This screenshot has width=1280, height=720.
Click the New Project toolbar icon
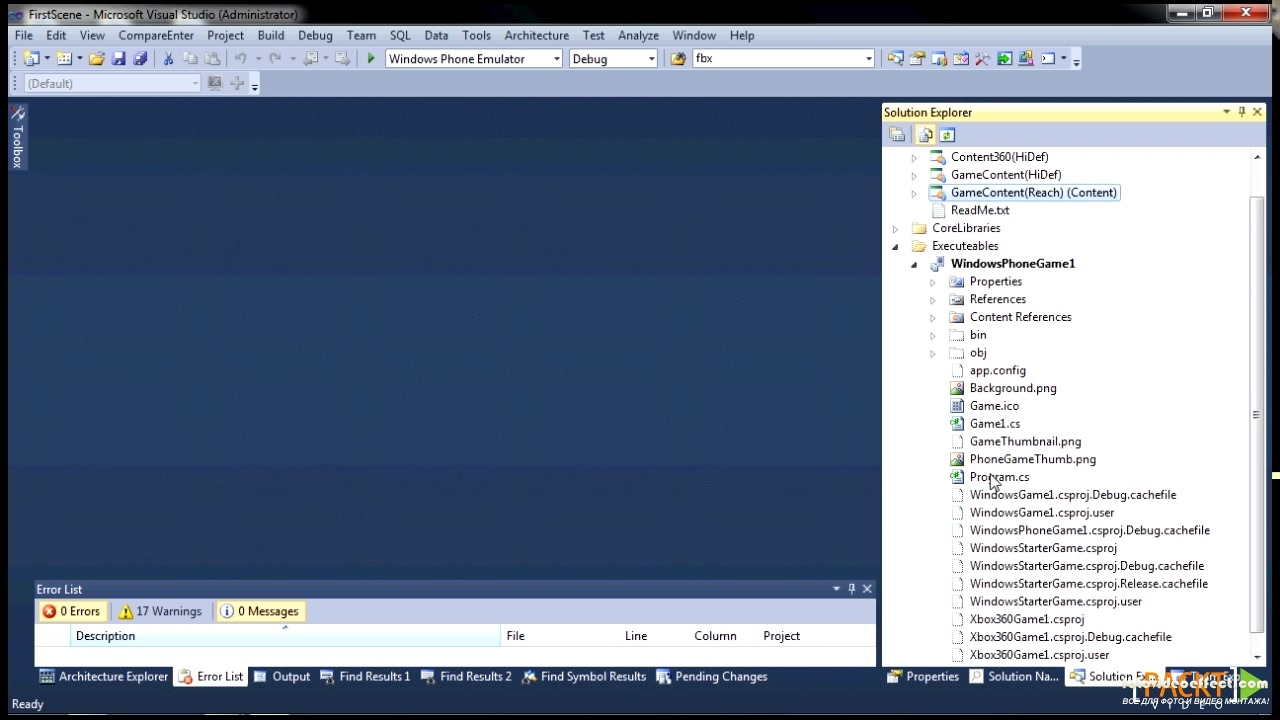pyautogui.click(x=31, y=59)
